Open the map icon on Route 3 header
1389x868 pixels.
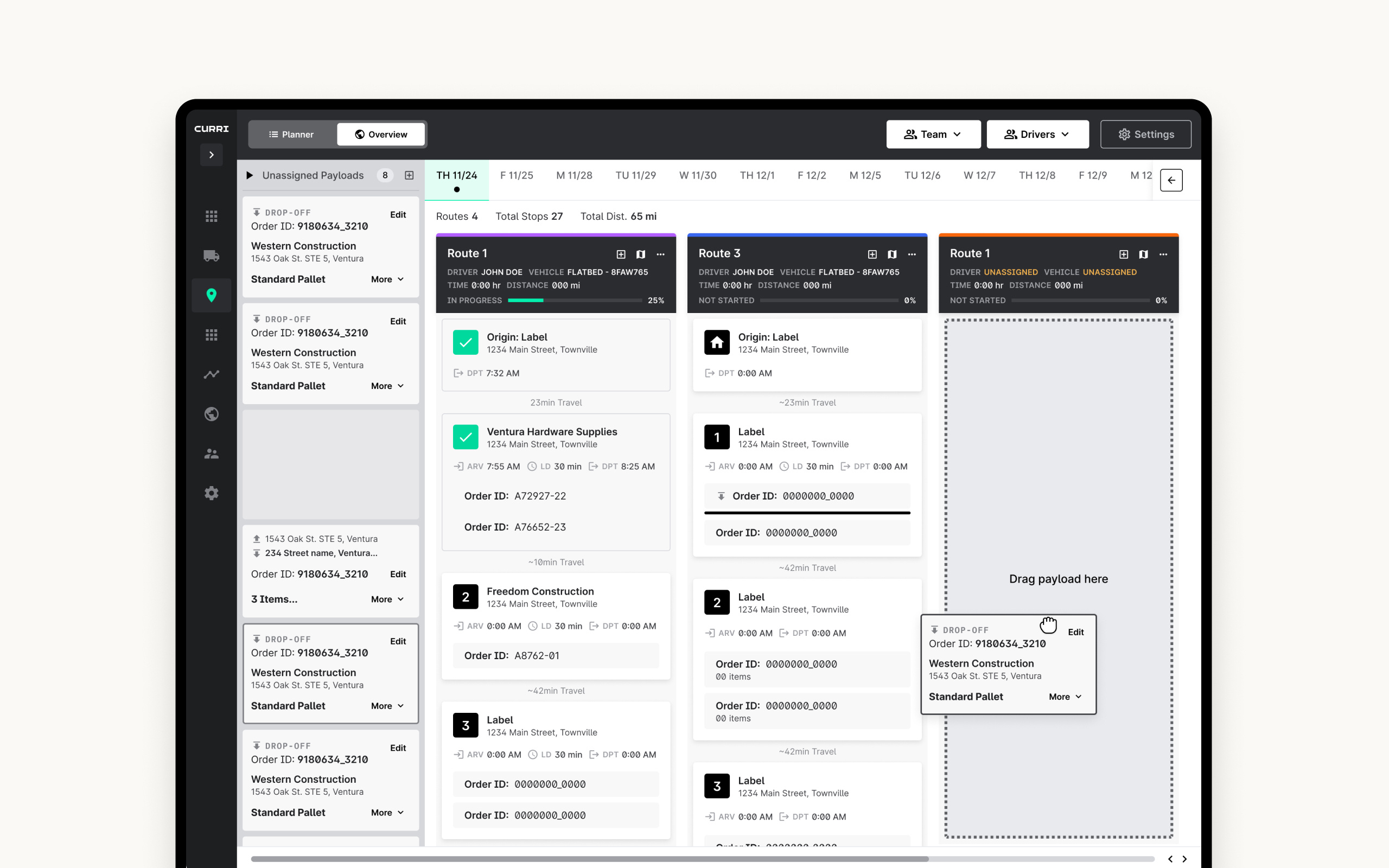[x=893, y=254]
